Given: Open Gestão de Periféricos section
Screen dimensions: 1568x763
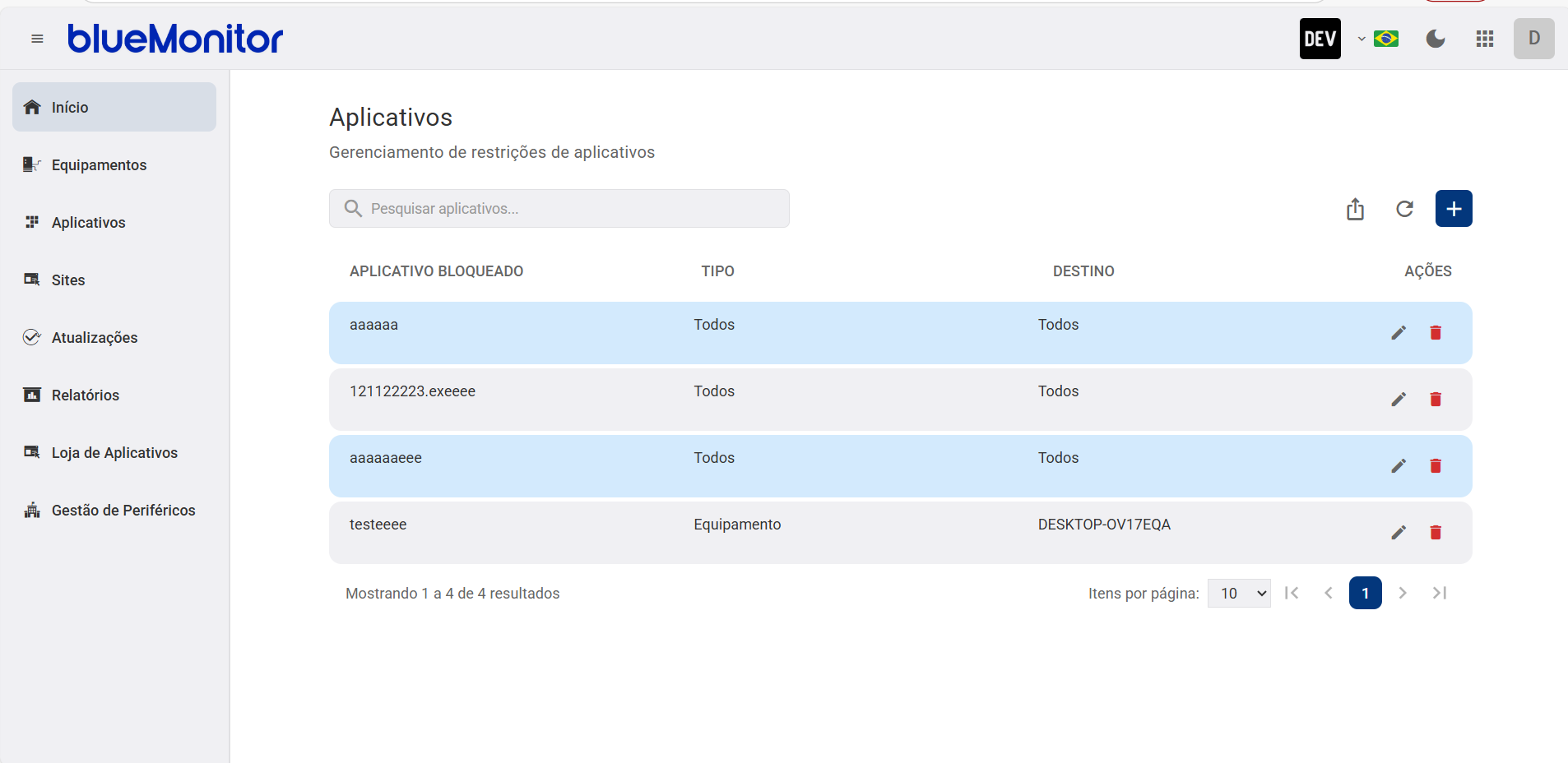Looking at the screenshot, I should (x=123, y=511).
